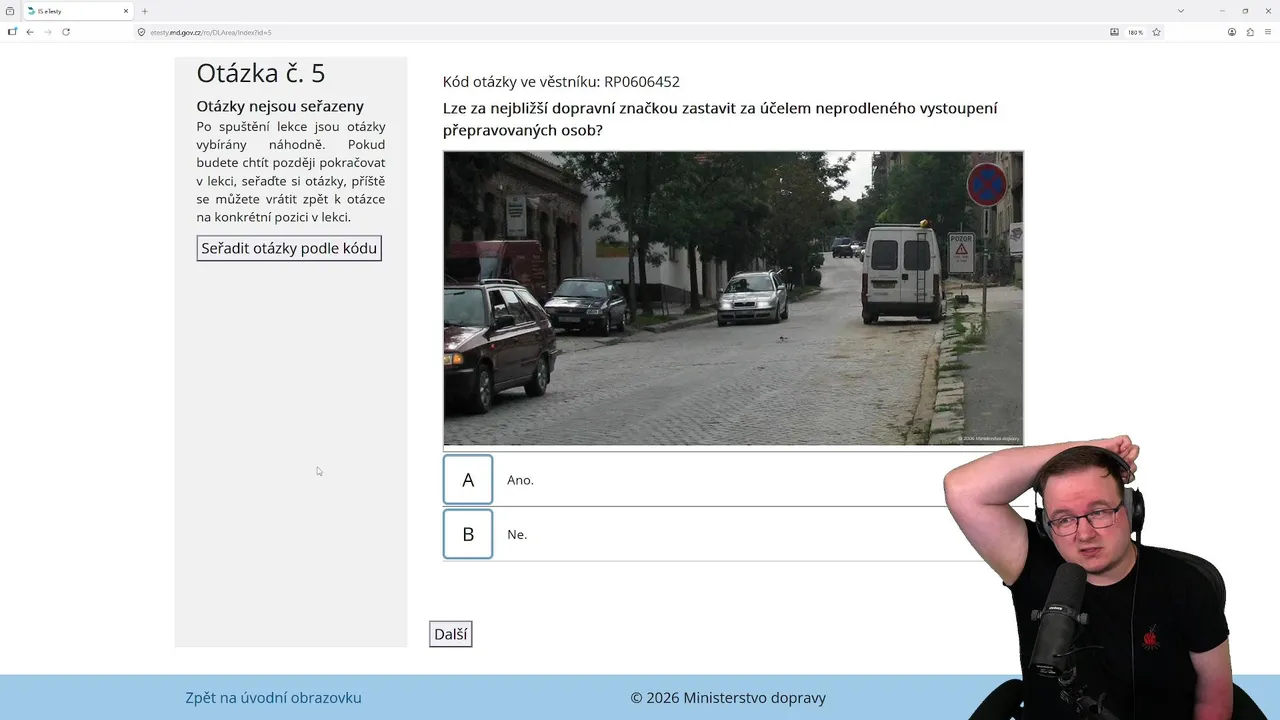This screenshot has height=720, width=1280.
Task: Select the answer text Ano.
Action: 520,480
